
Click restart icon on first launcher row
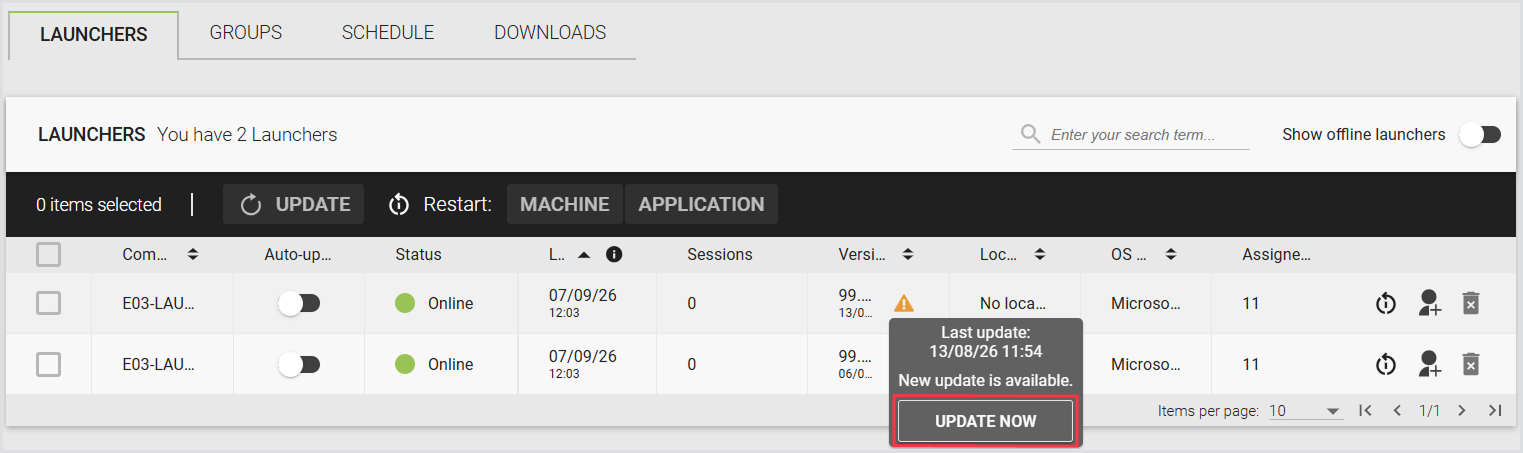(x=1385, y=303)
